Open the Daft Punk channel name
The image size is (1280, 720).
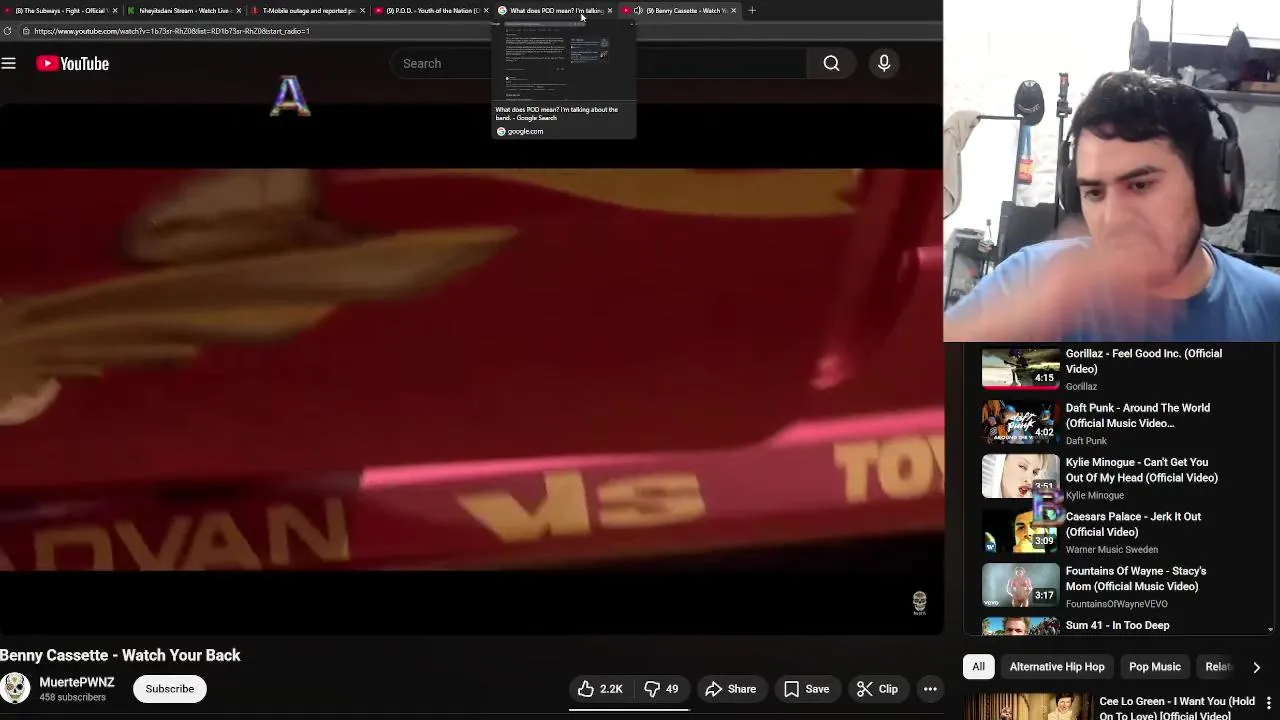point(1086,441)
